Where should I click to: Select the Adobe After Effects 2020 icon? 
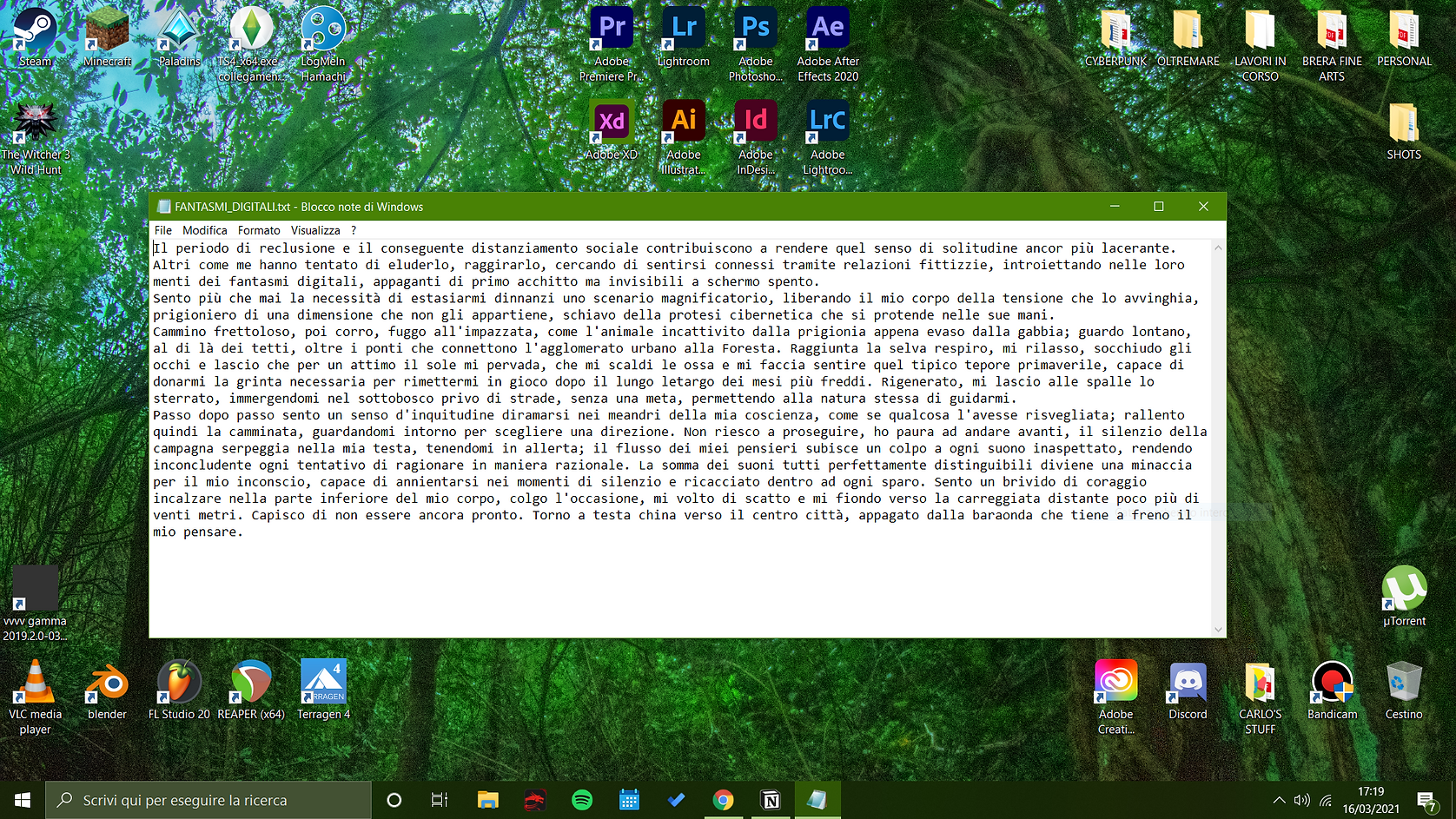click(x=828, y=43)
